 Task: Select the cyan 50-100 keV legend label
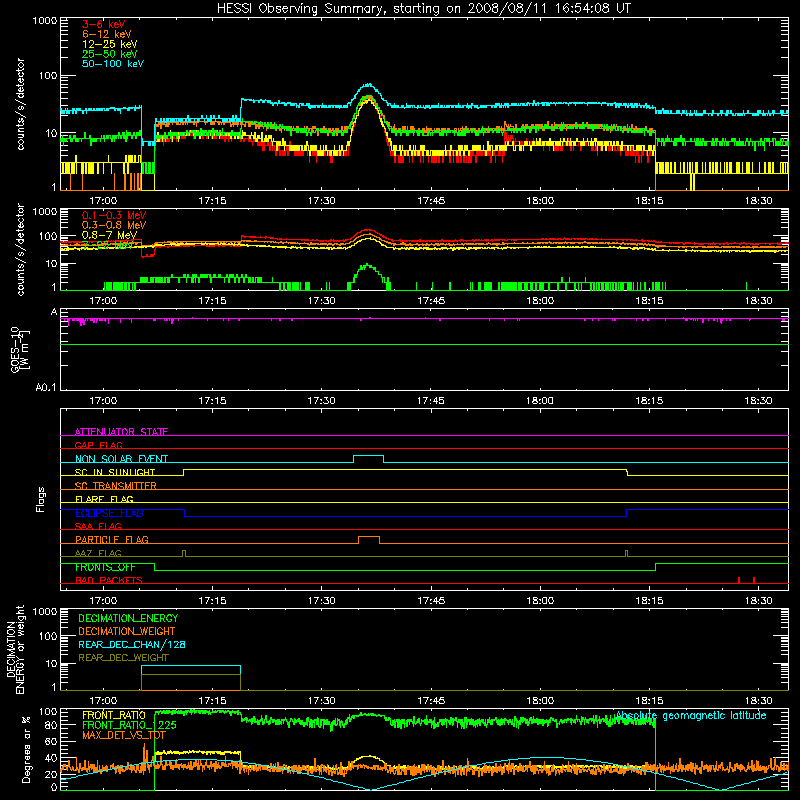[x=113, y=64]
